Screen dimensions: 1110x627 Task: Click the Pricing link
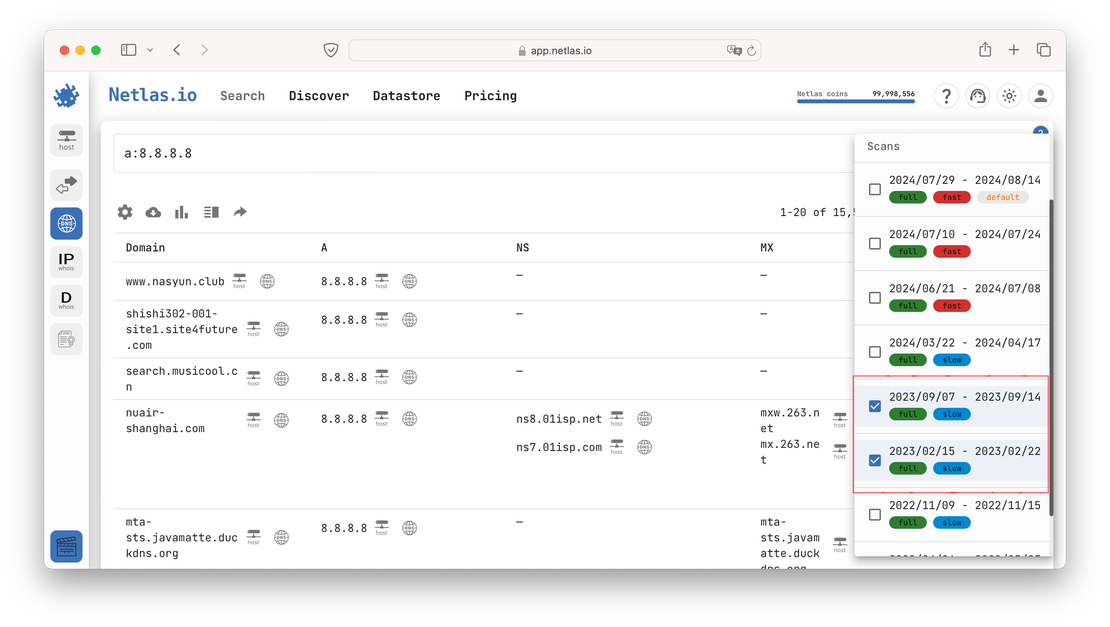click(x=490, y=96)
